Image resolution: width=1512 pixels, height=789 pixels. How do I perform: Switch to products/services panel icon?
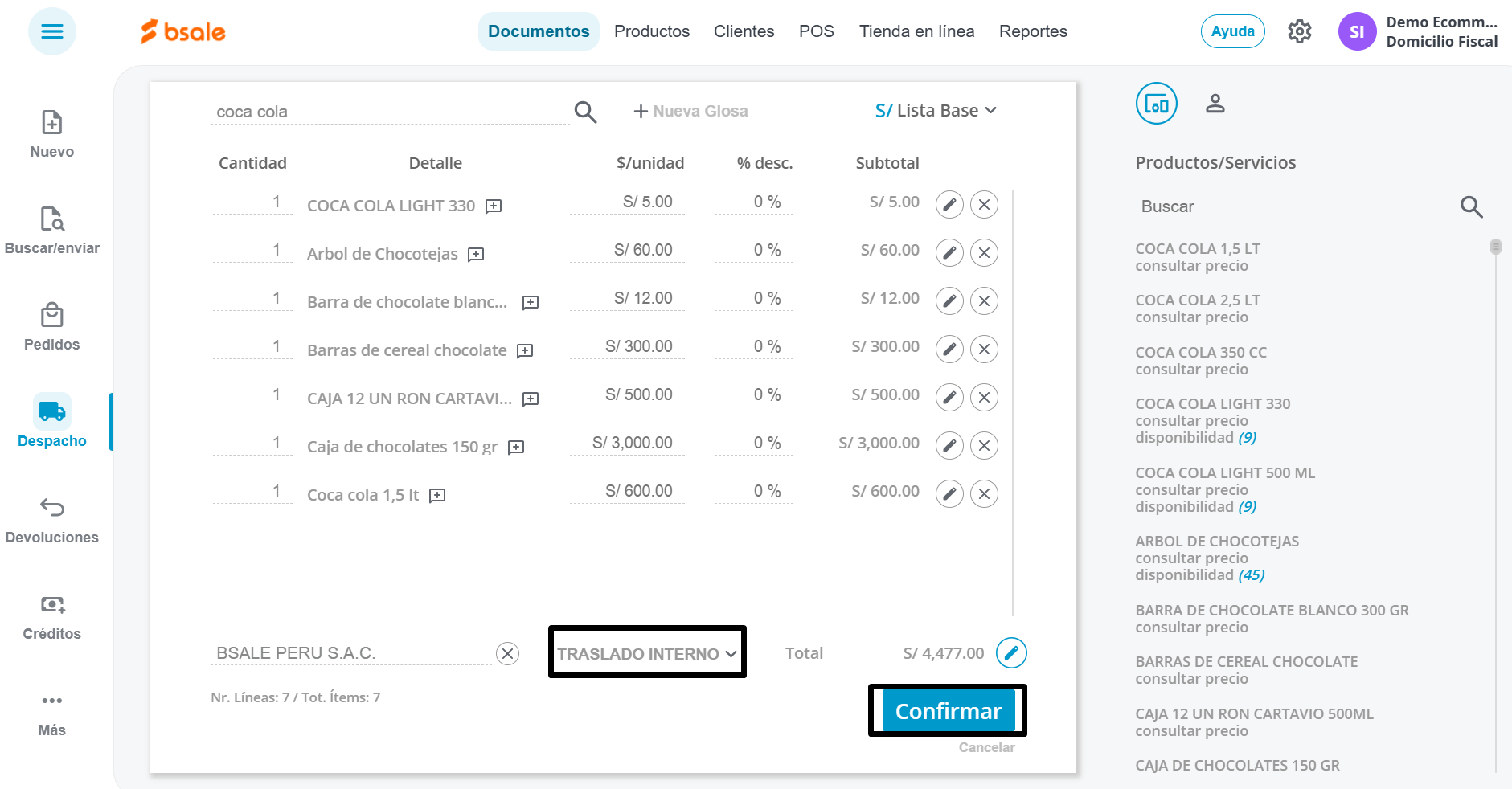coord(1156,104)
